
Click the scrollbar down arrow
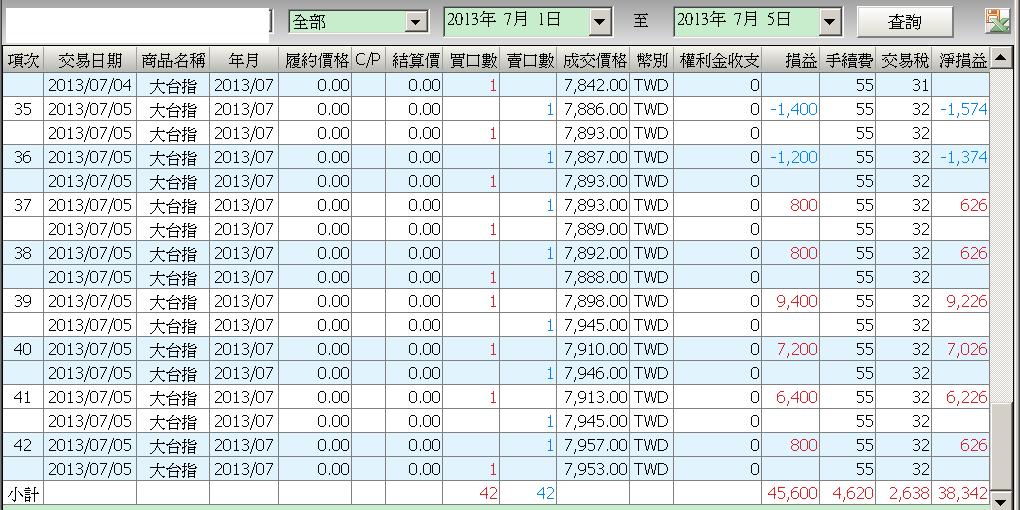coord(1000,501)
